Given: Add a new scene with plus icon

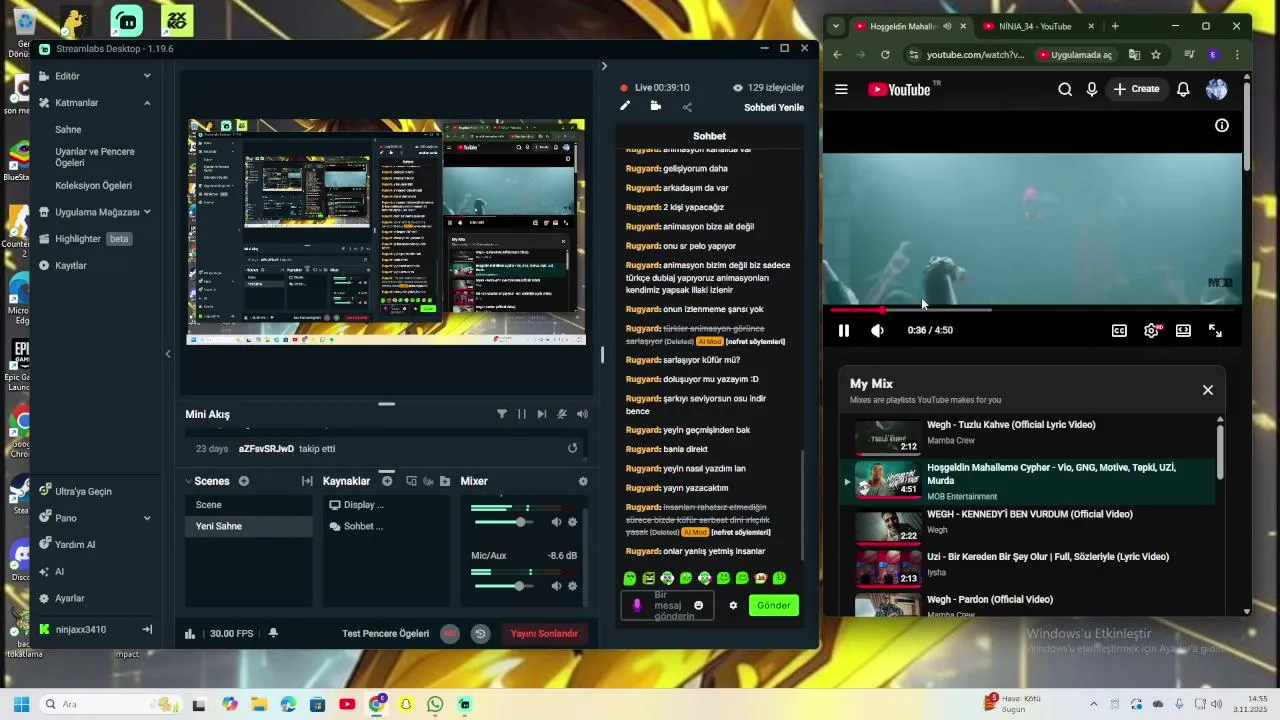Looking at the screenshot, I should pyautogui.click(x=243, y=481).
